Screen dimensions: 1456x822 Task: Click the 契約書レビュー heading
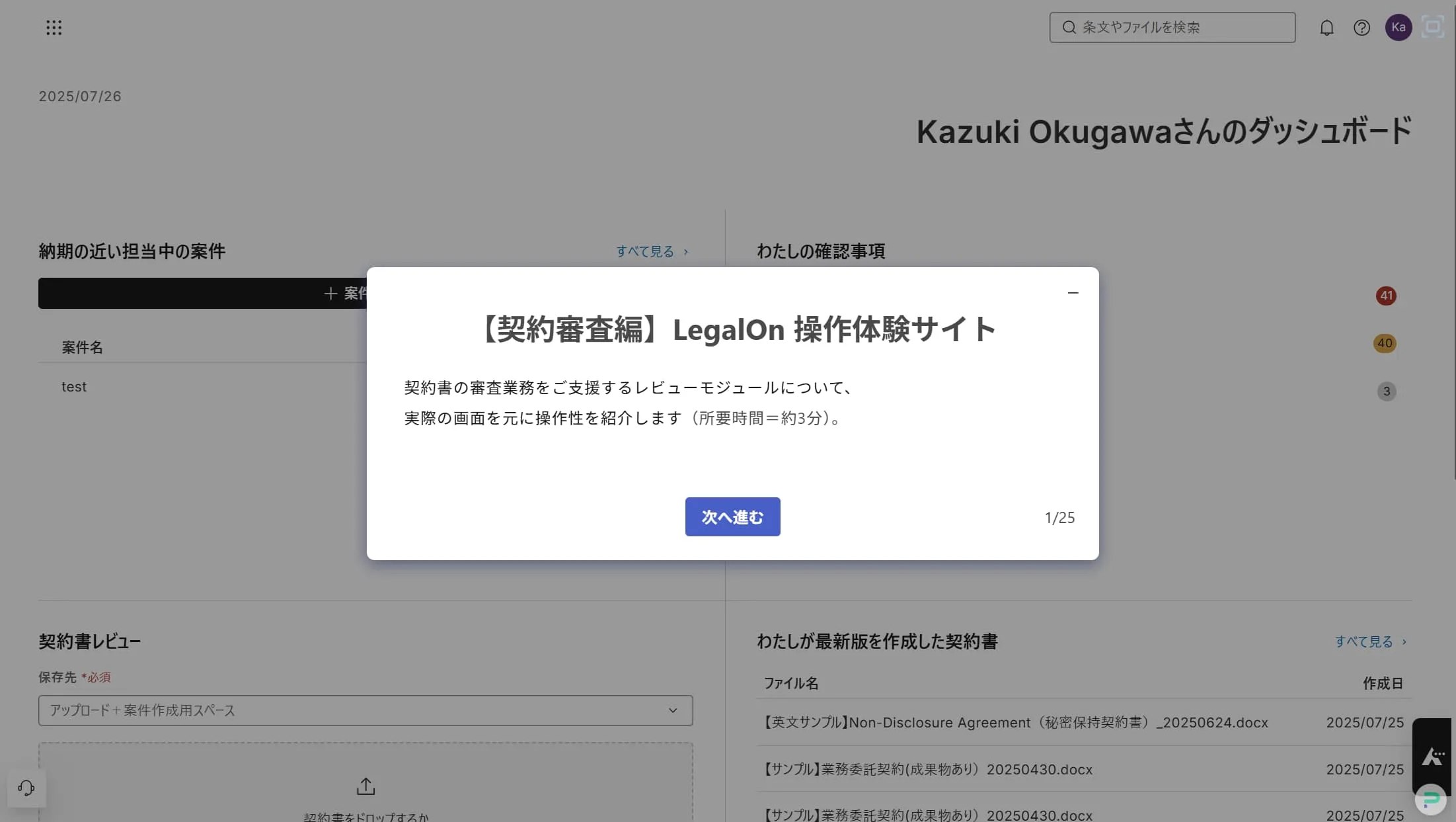click(90, 641)
